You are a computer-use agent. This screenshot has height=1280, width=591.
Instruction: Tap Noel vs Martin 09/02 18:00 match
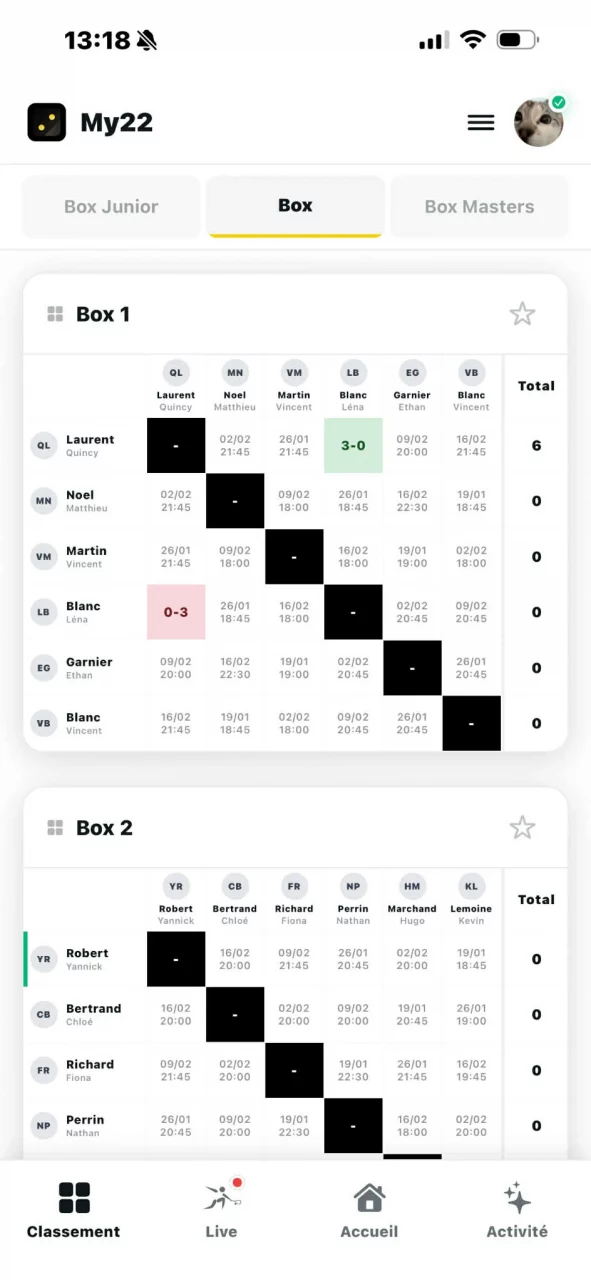click(294, 501)
